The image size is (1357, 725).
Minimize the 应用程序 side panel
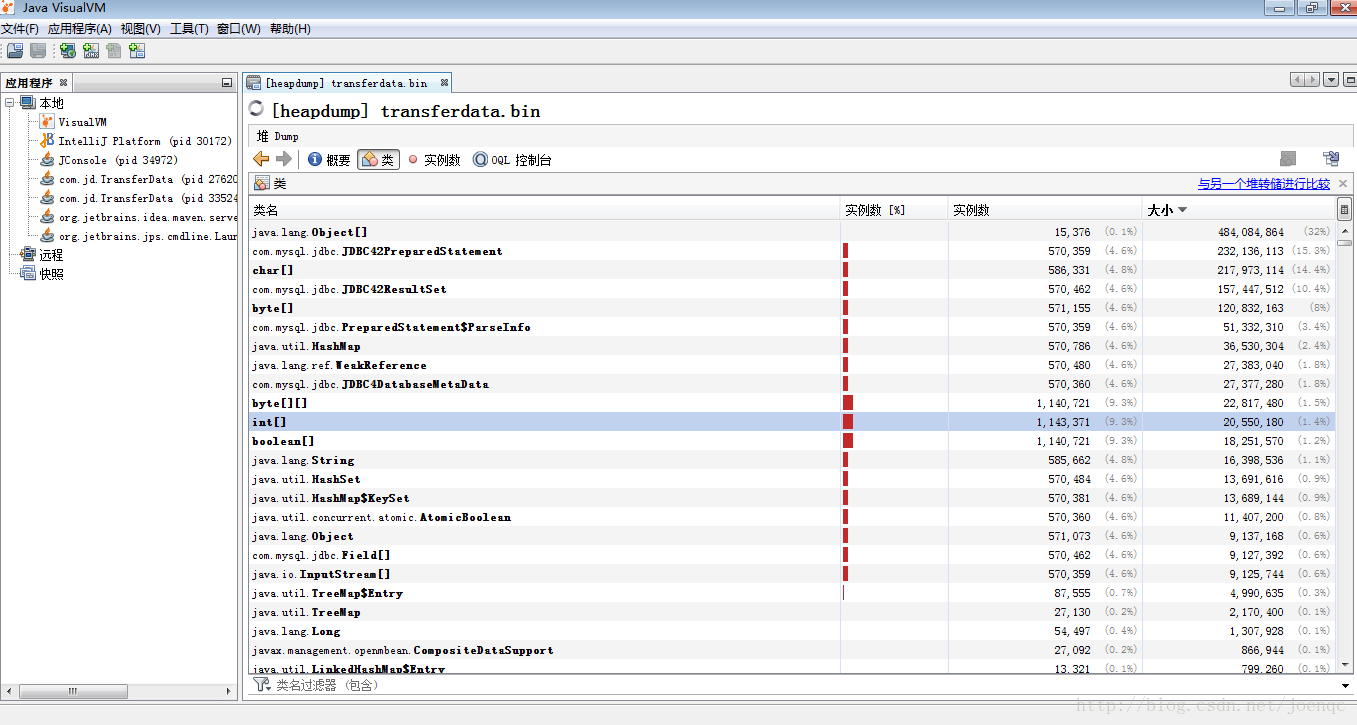pyautogui.click(x=227, y=83)
